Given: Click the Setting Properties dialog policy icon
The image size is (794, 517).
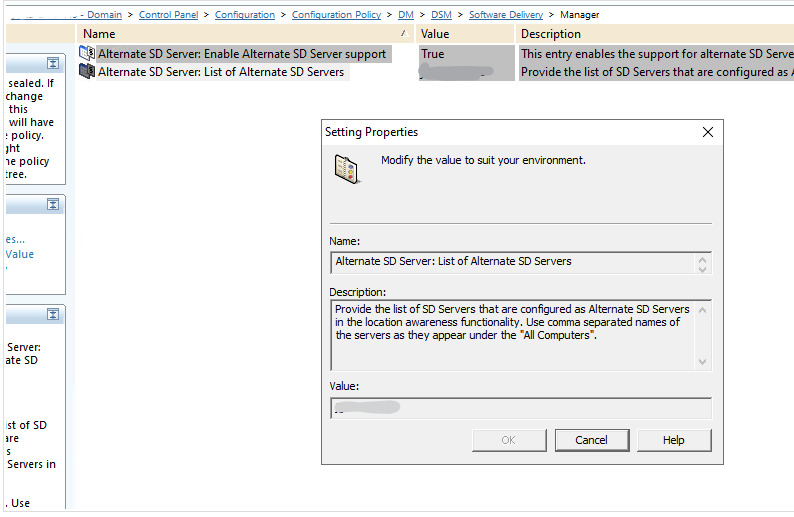Looking at the screenshot, I should (347, 168).
